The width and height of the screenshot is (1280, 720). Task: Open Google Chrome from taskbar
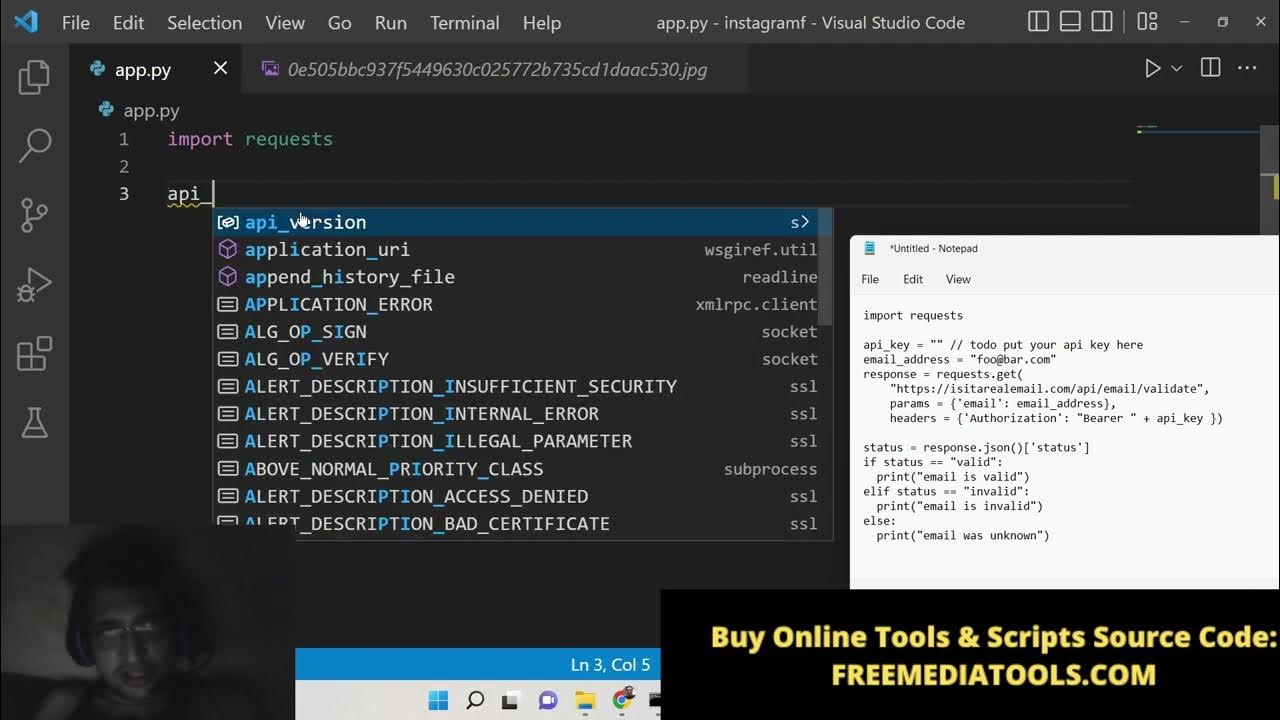(x=622, y=700)
